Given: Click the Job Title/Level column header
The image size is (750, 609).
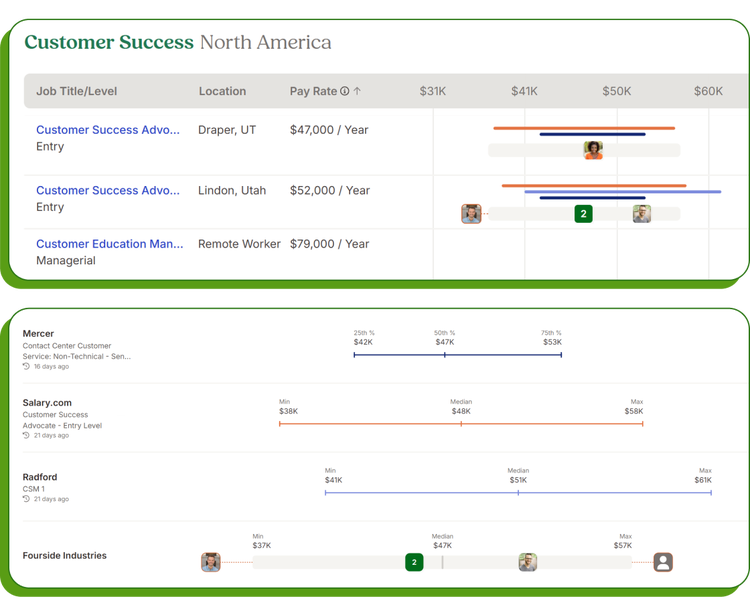Looking at the screenshot, I should [77, 91].
